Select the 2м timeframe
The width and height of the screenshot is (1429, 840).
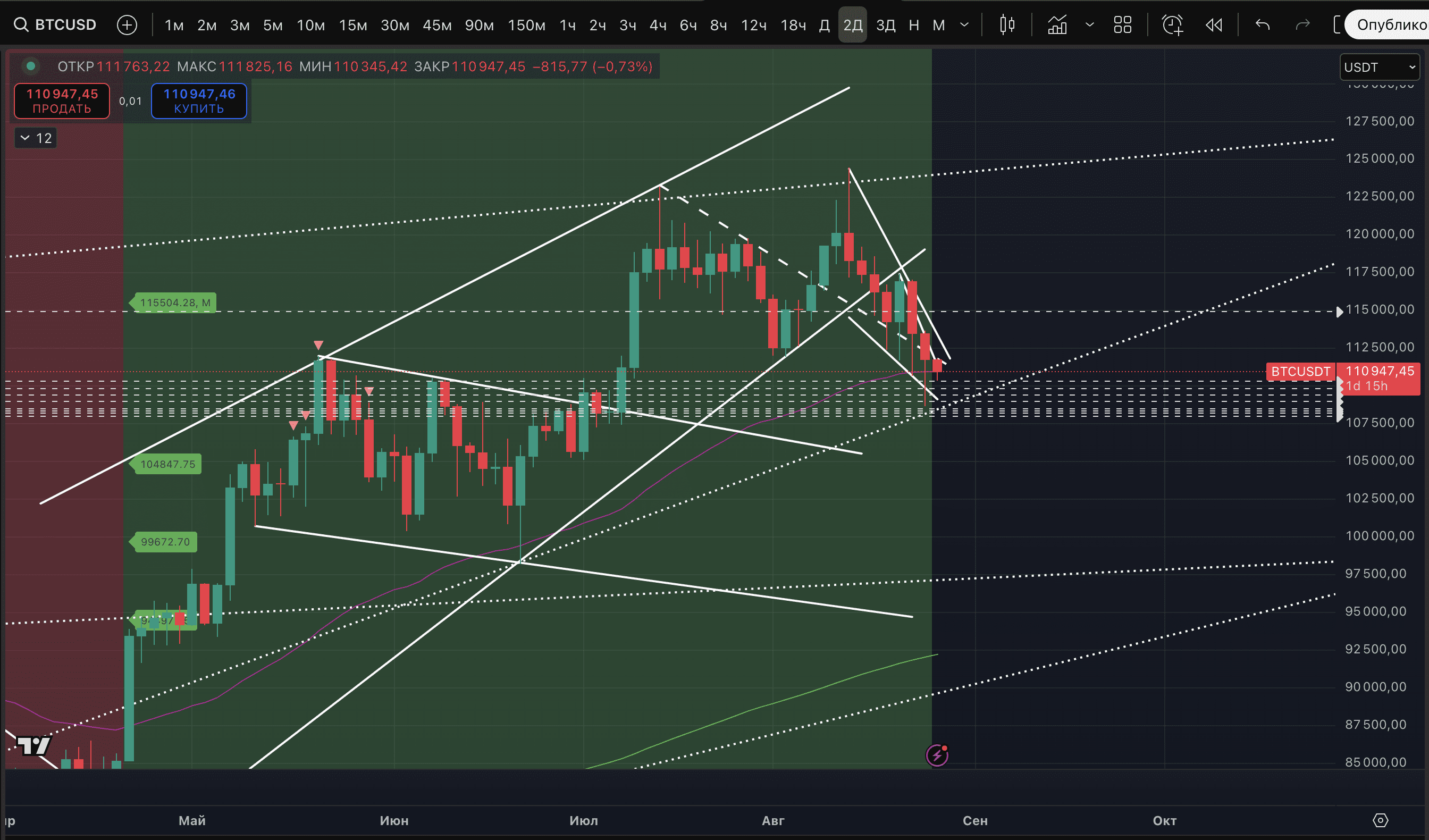click(207, 25)
